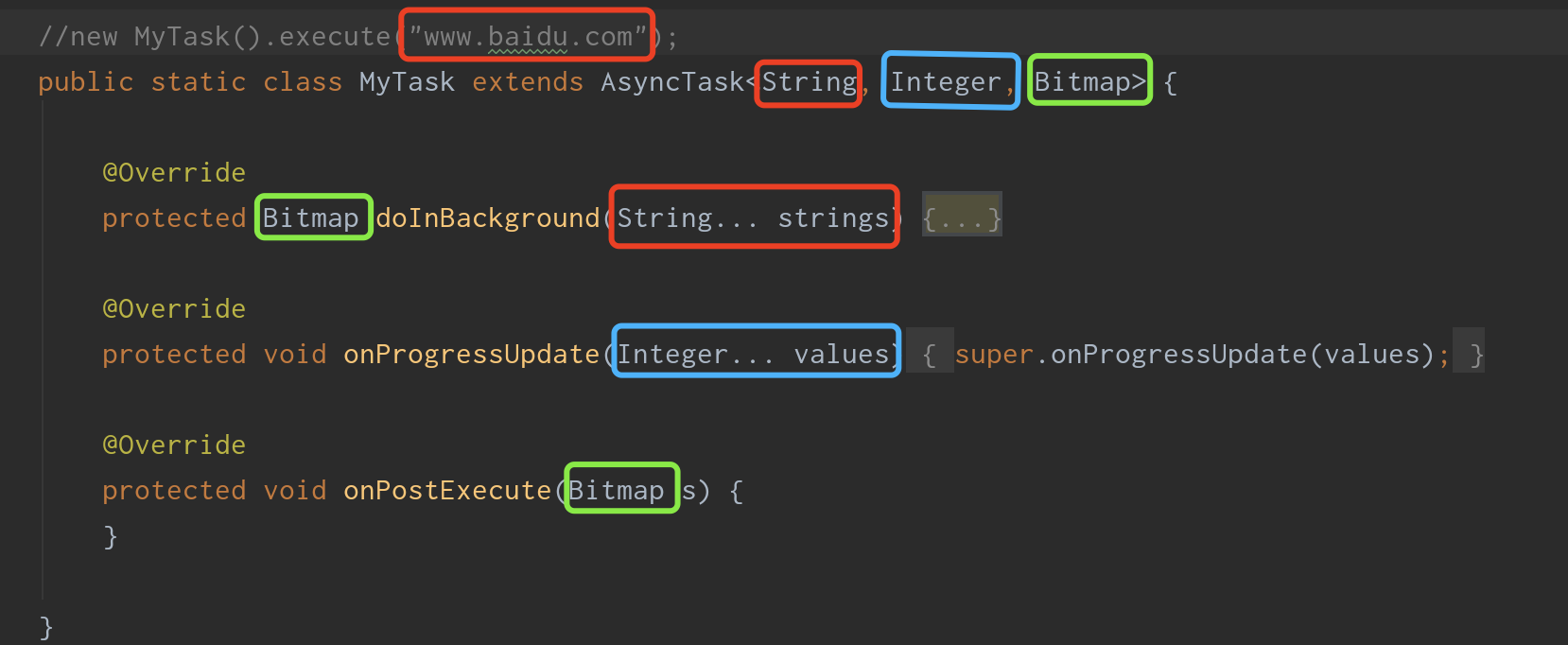Click the Bitmap parameter type in onPostExecute
Viewport: 1568px width, 645px height.
(617, 491)
